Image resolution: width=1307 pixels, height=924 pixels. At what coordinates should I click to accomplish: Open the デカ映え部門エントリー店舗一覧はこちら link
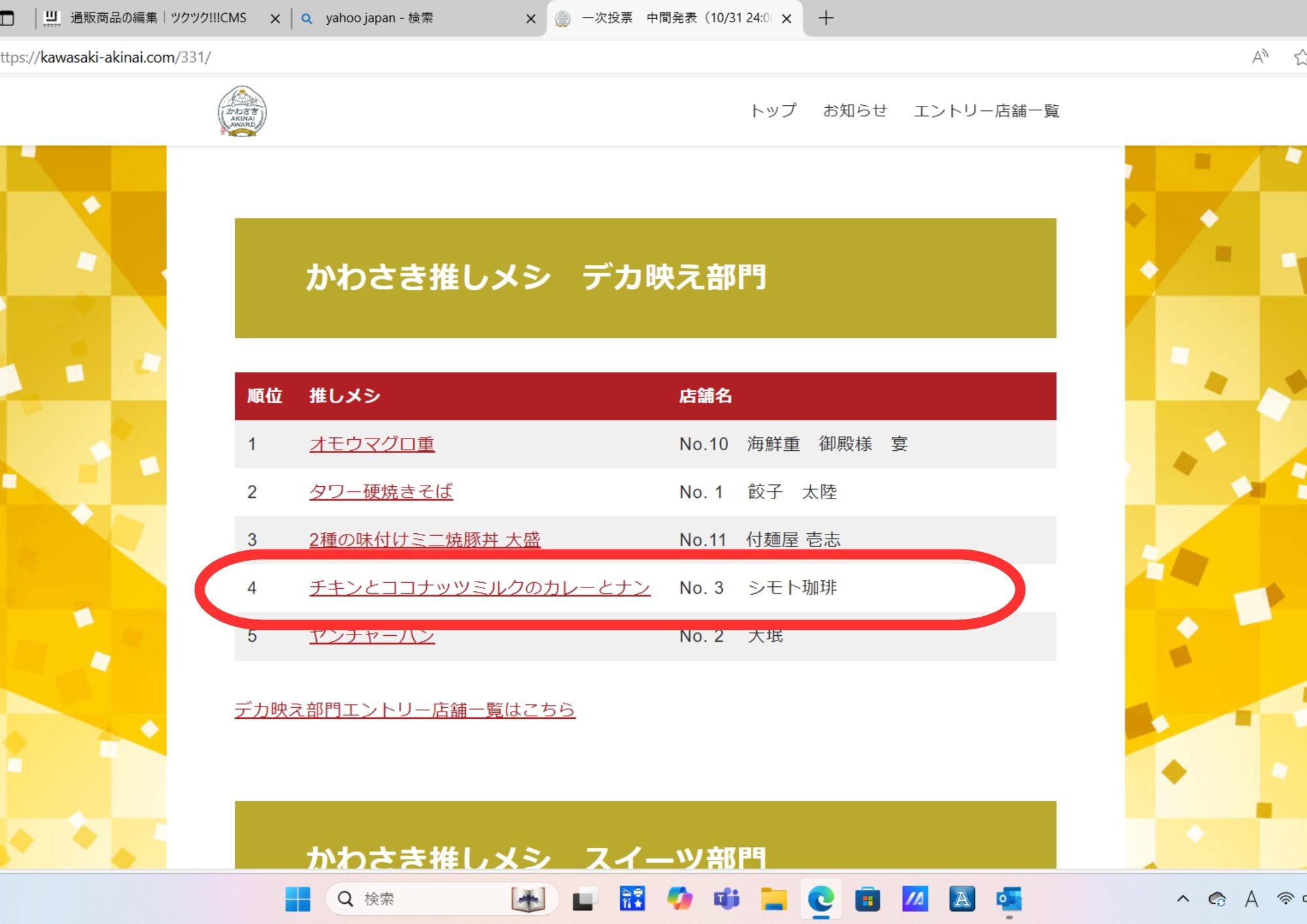pyautogui.click(x=405, y=709)
